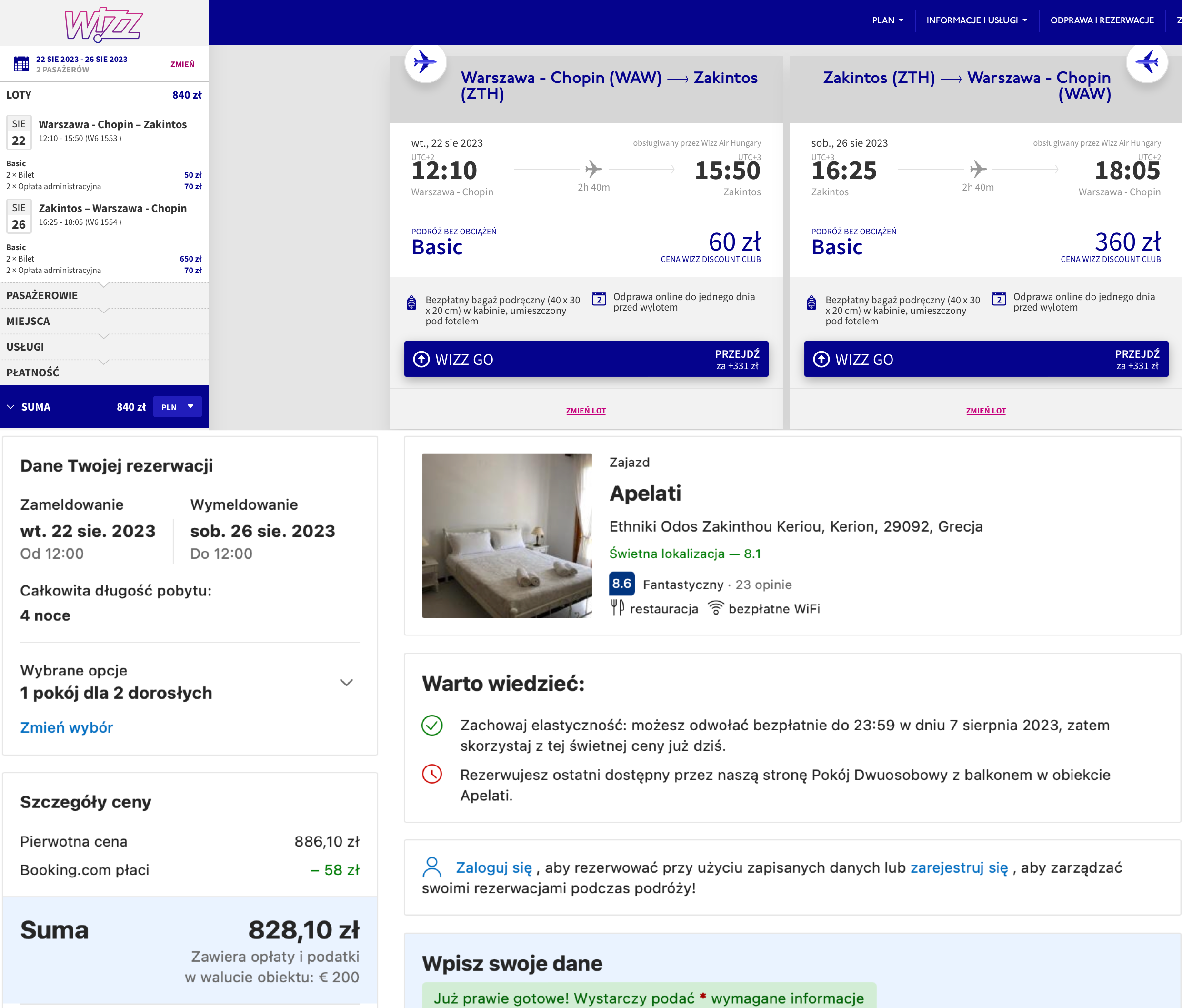The image size is (1182, 1008).
Task: Click the calendar icon beside travel dates
Action: [21, 64]
